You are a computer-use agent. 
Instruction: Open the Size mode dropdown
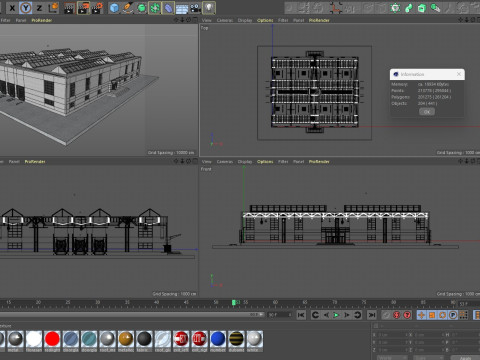429,358
